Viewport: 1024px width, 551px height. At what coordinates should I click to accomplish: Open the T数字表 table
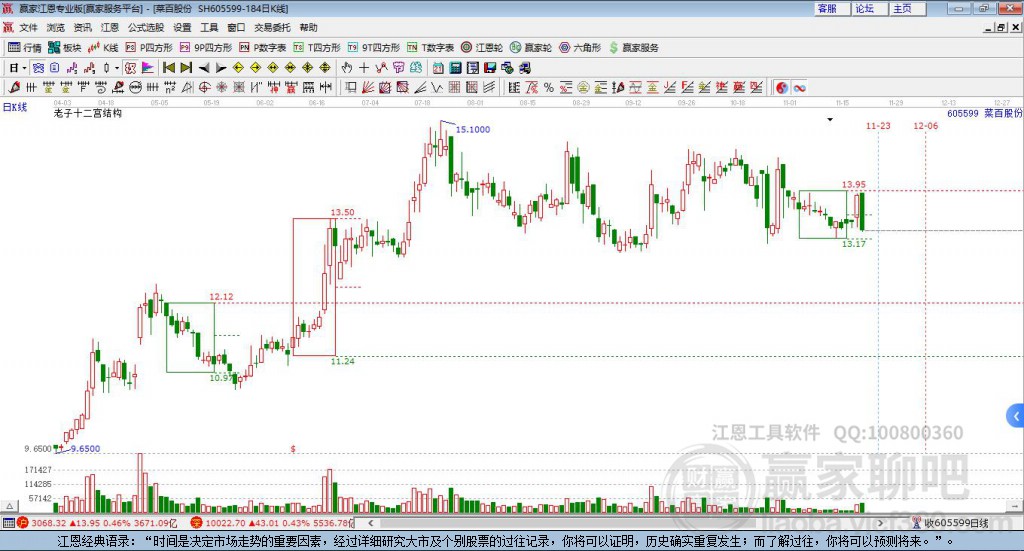[x=430, y=48]
